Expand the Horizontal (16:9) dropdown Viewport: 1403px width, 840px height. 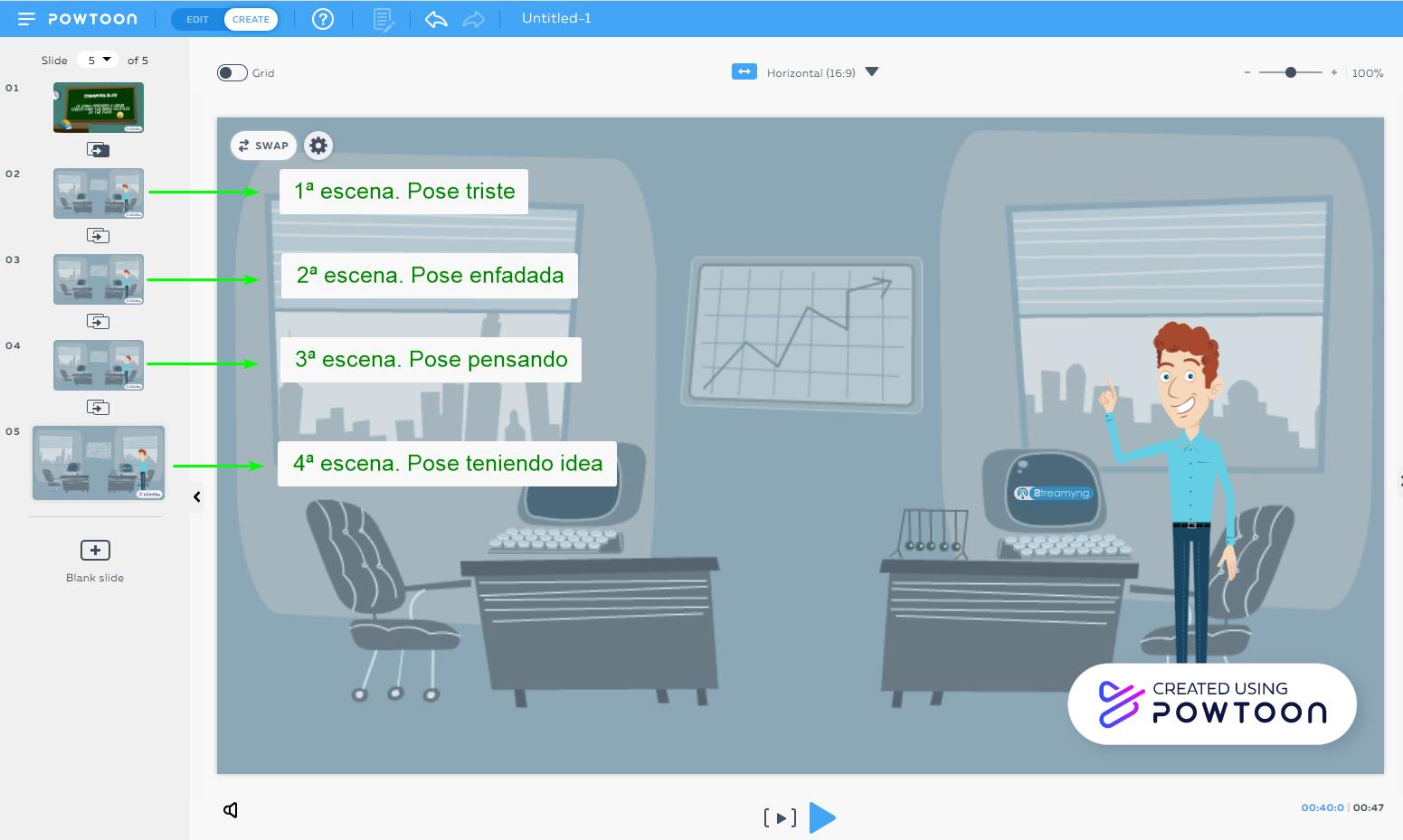[x=872, y=71]
